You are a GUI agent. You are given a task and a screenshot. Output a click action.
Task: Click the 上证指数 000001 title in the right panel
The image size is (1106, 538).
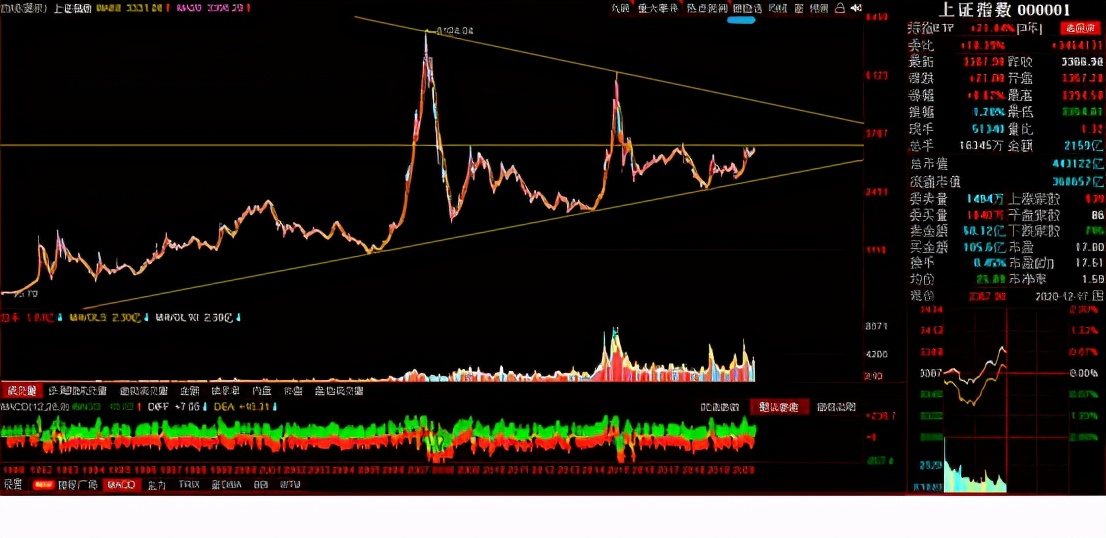point(1005,10)
